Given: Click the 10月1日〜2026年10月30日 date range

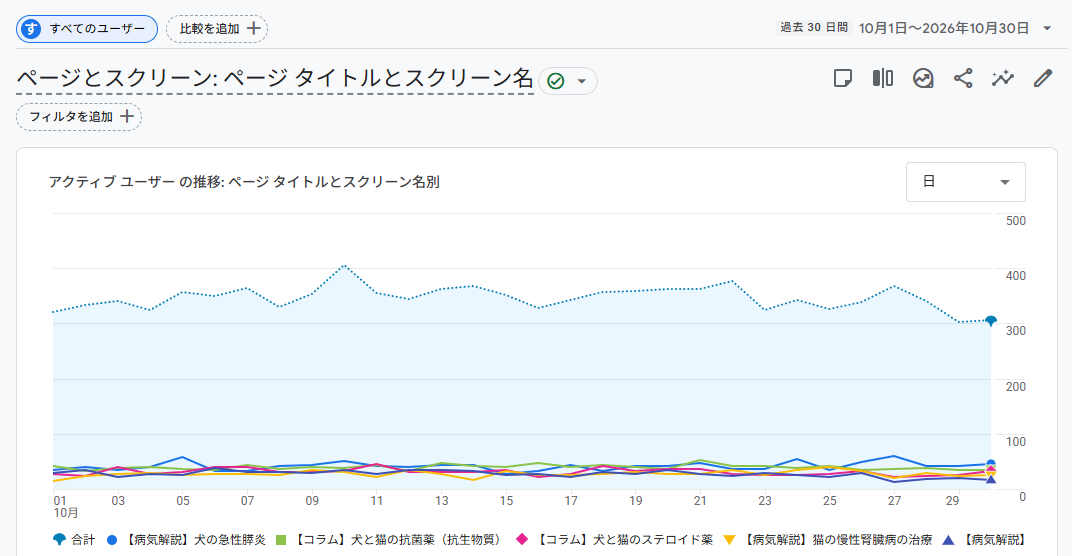Looking at the screenshot, I should coord(943,29).
